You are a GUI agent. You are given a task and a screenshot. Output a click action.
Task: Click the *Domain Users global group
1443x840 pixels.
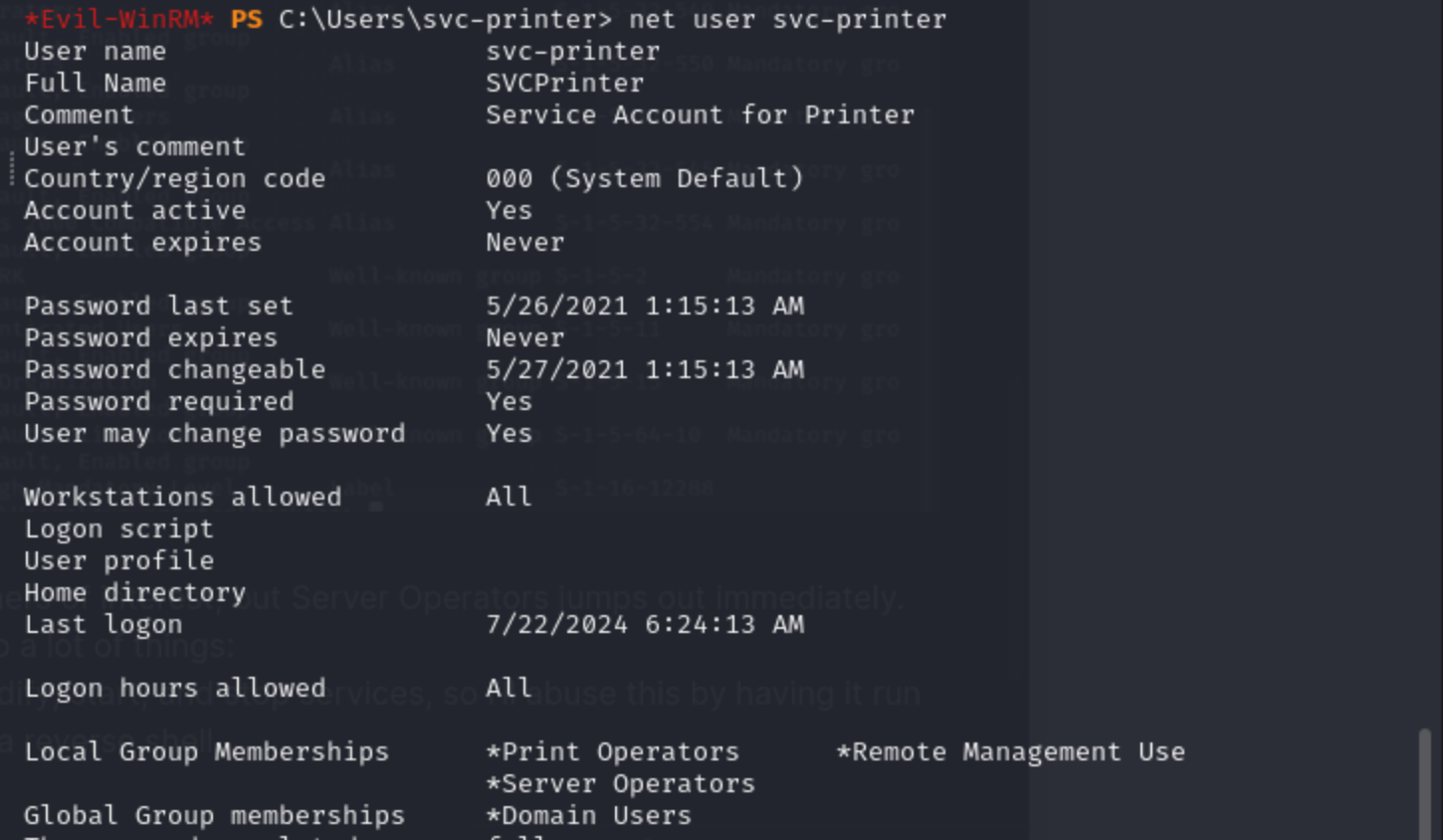pos(588,815)
